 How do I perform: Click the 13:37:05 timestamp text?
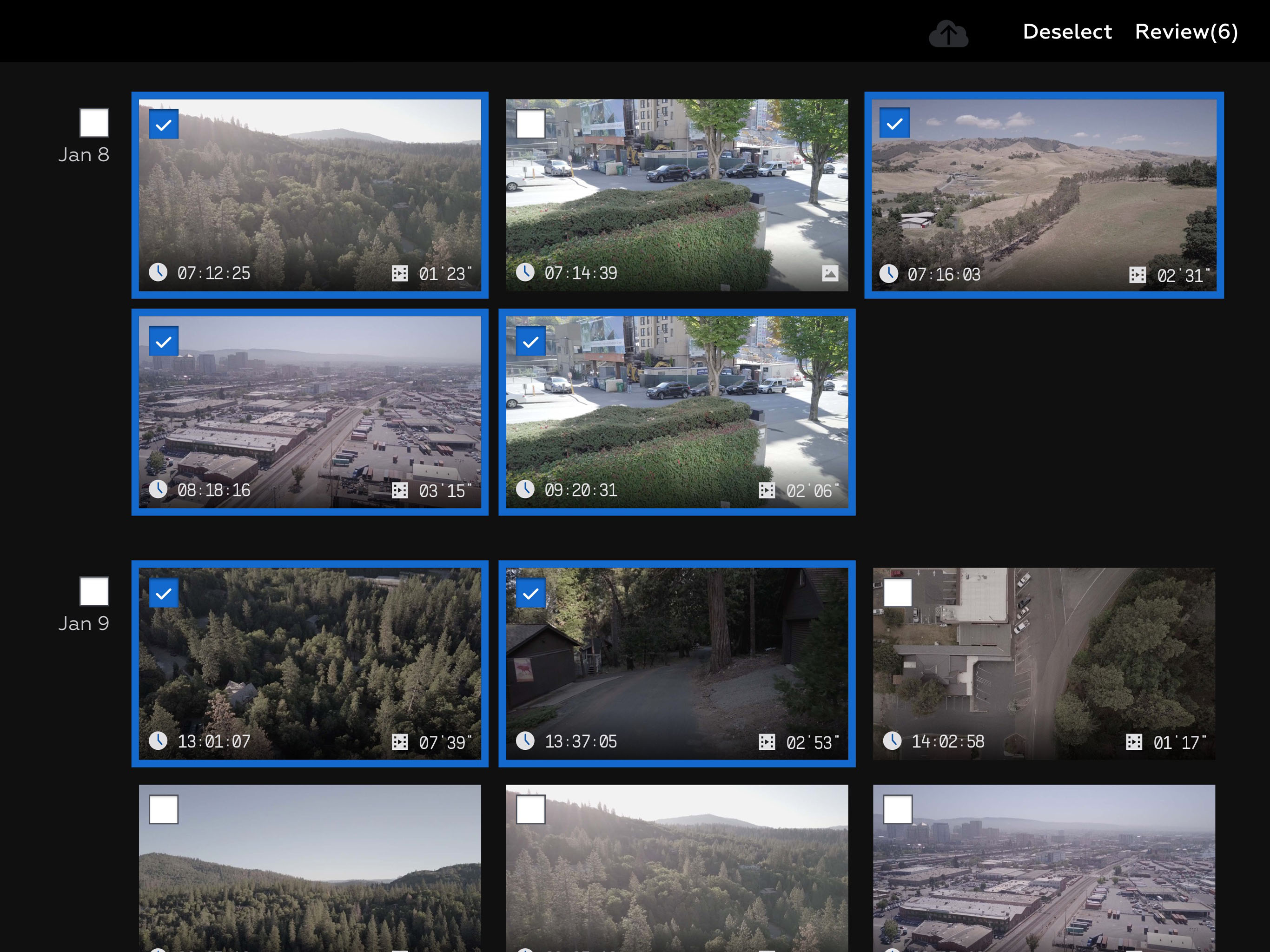pyautogui.click(x=581, y=741)
